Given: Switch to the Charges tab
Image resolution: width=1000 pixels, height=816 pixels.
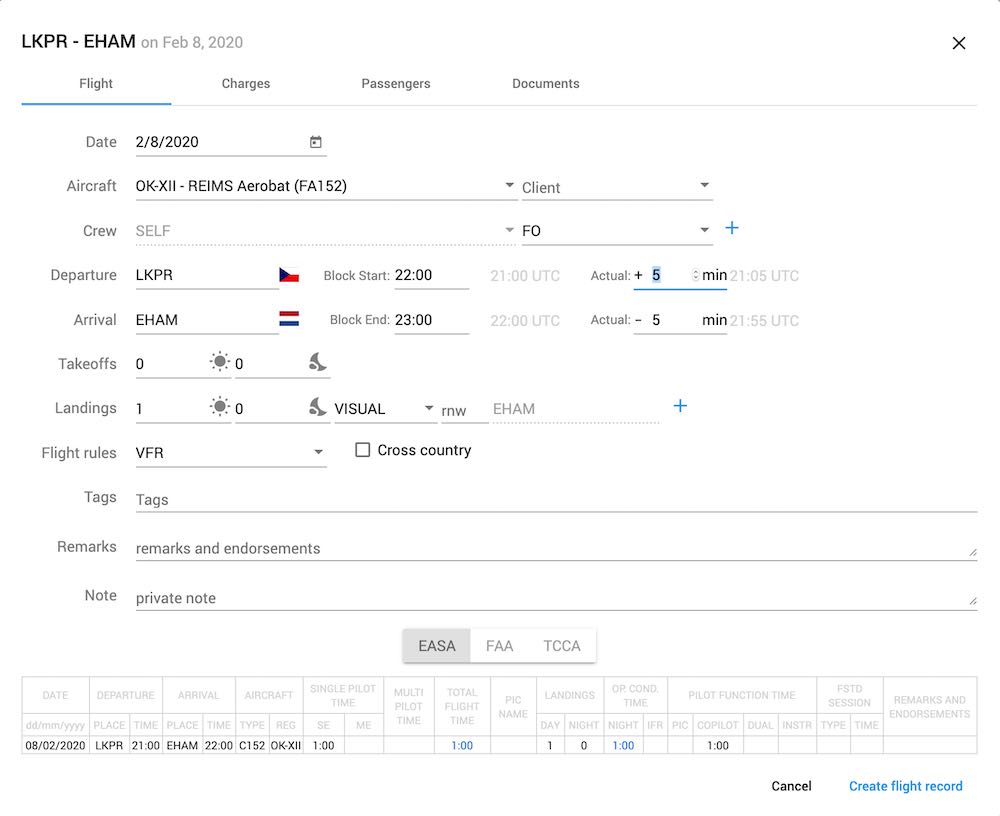Looking at the screenshot, I should (x=246, y=84).
